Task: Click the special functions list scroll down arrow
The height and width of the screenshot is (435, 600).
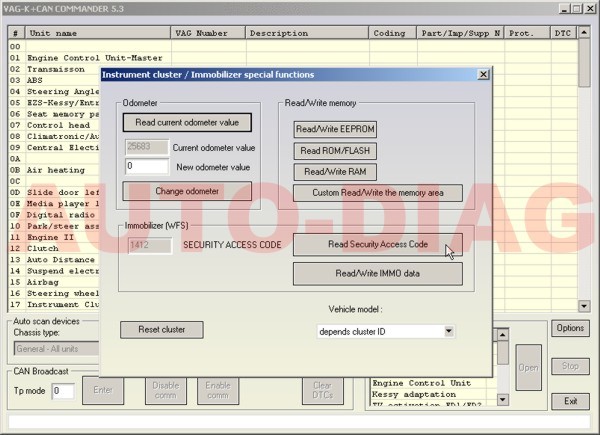Action: coord(503,400)
